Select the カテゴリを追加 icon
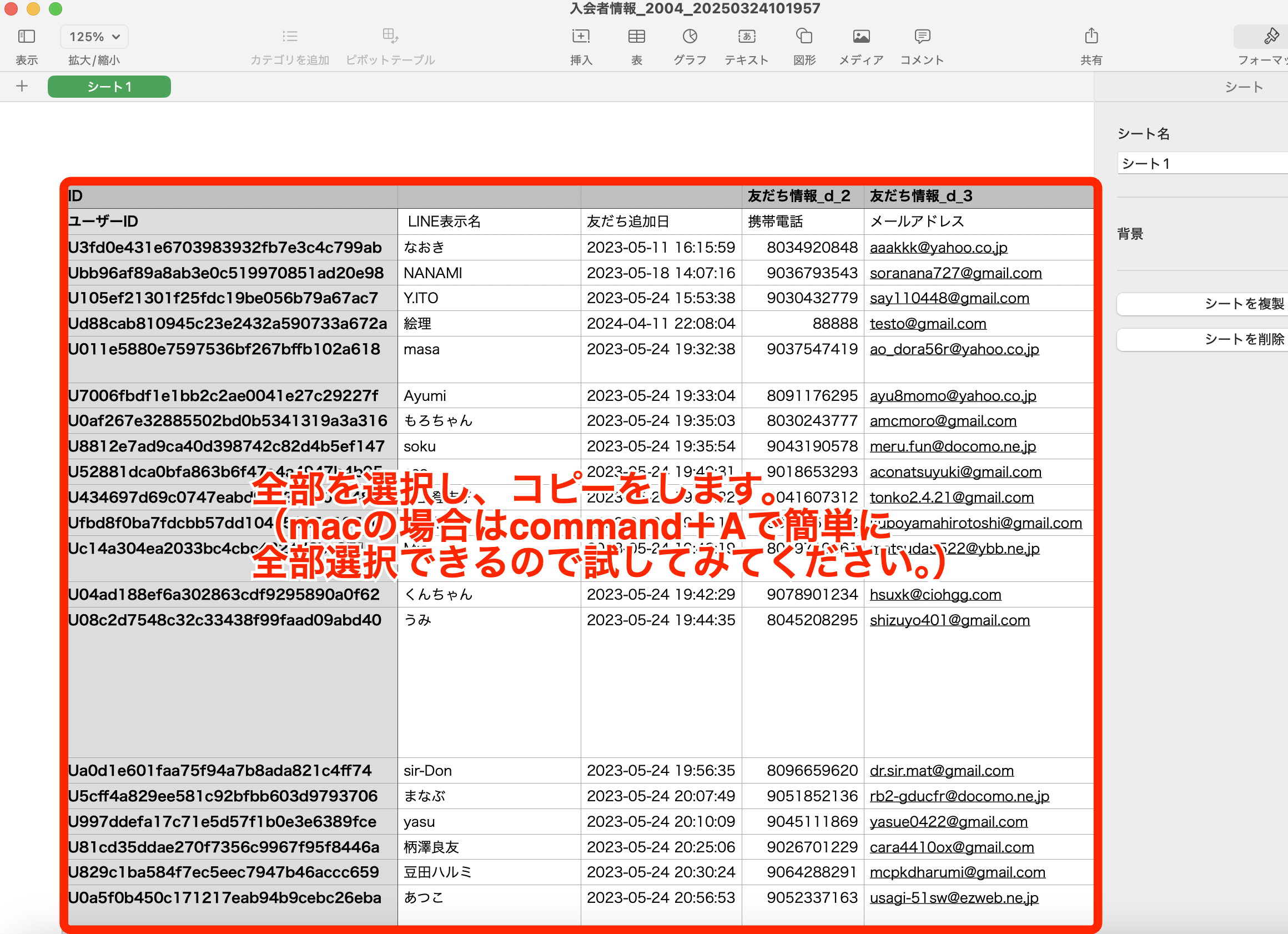1288x934 pixels. coord(290,36)
